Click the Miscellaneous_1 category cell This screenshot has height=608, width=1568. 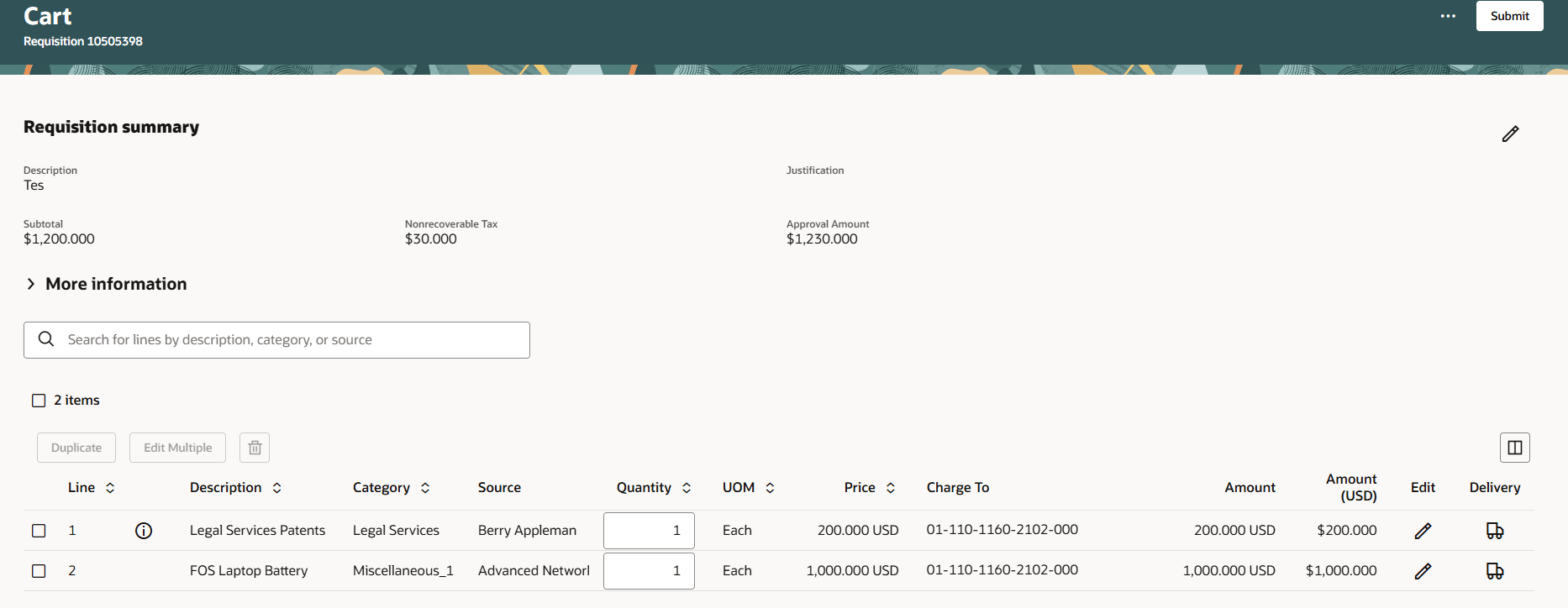point(403,571)
